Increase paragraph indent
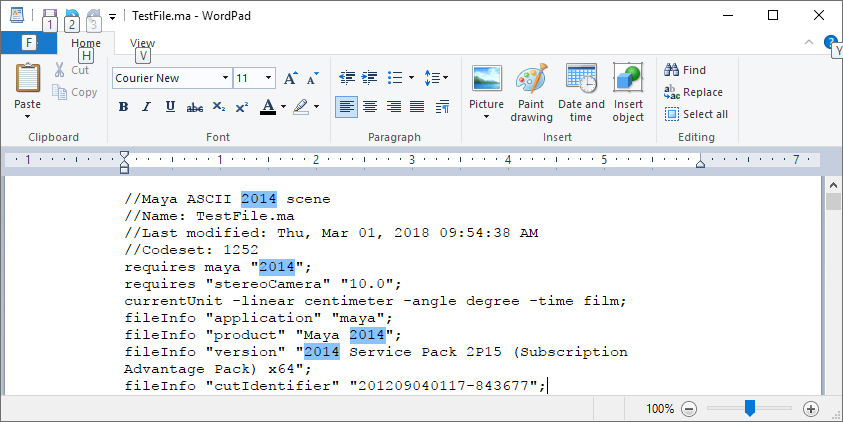The height and width of the screenshot is (422, 843). point(370,78)
